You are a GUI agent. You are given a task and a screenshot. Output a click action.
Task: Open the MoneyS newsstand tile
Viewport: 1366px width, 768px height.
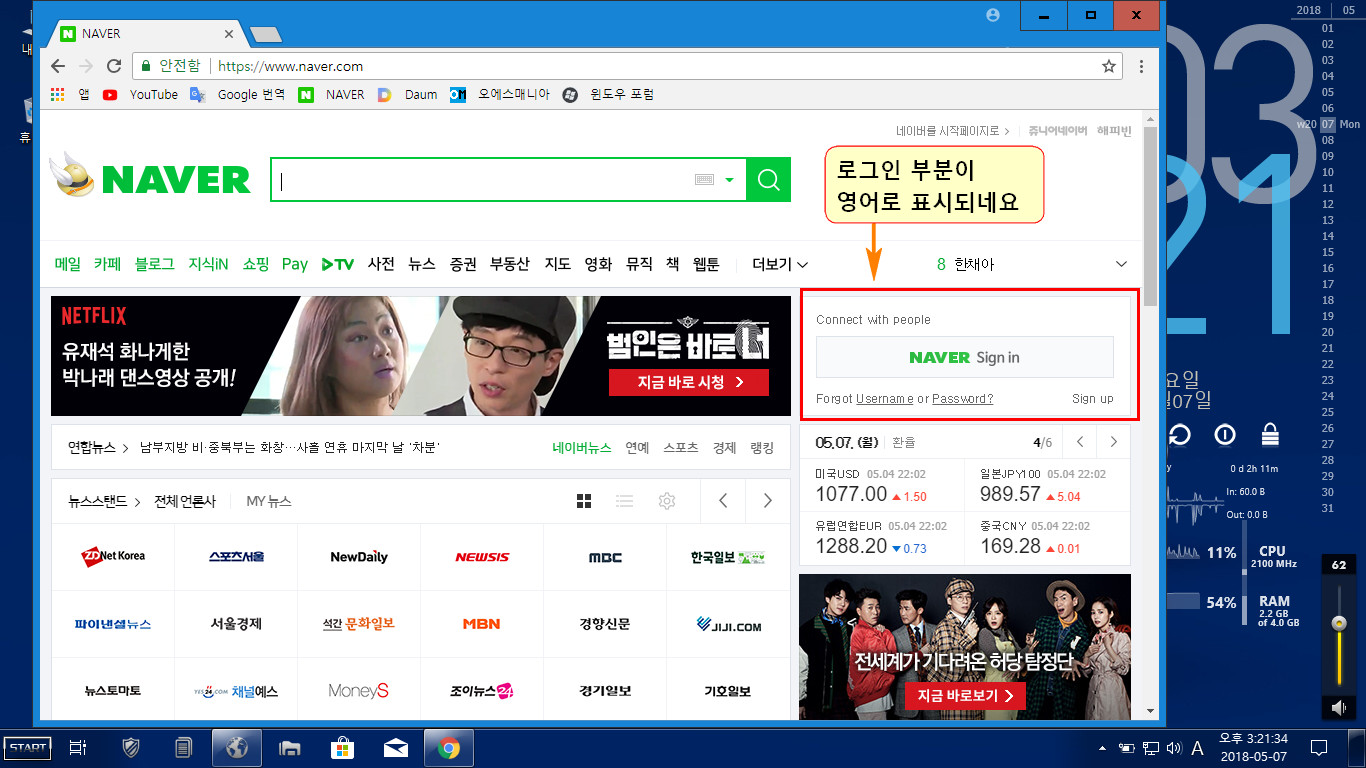359,691
